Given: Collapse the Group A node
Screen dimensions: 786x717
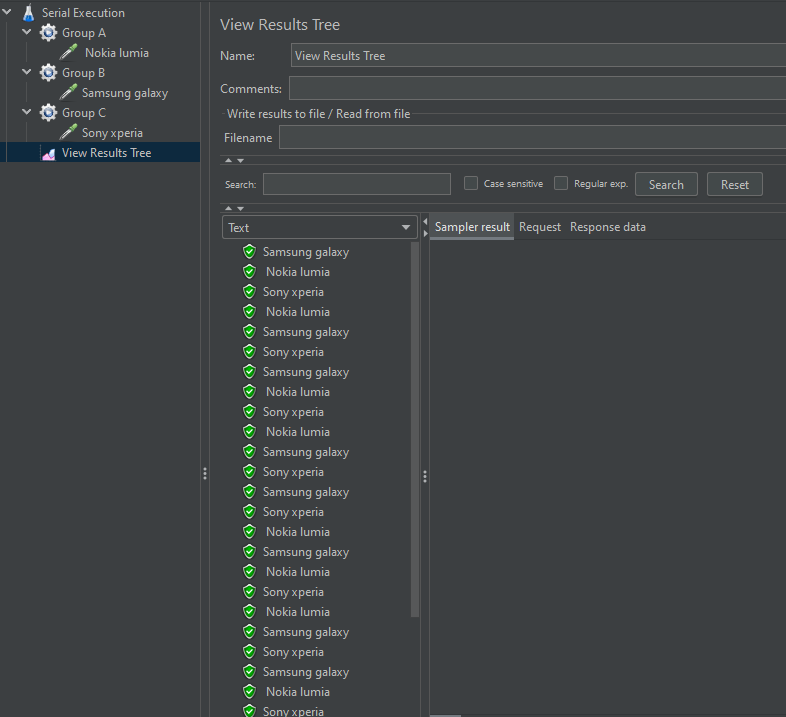Looking at the screenshot, I should point(27,32).
